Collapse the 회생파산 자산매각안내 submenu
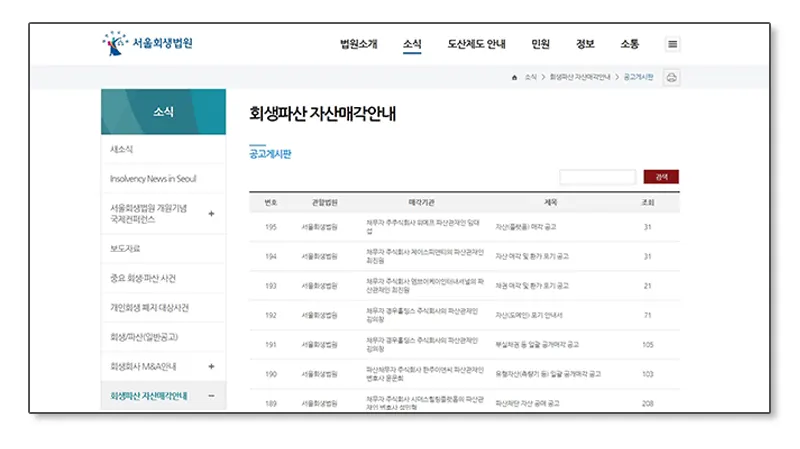The image size is (800, 449). coord(211,396)
